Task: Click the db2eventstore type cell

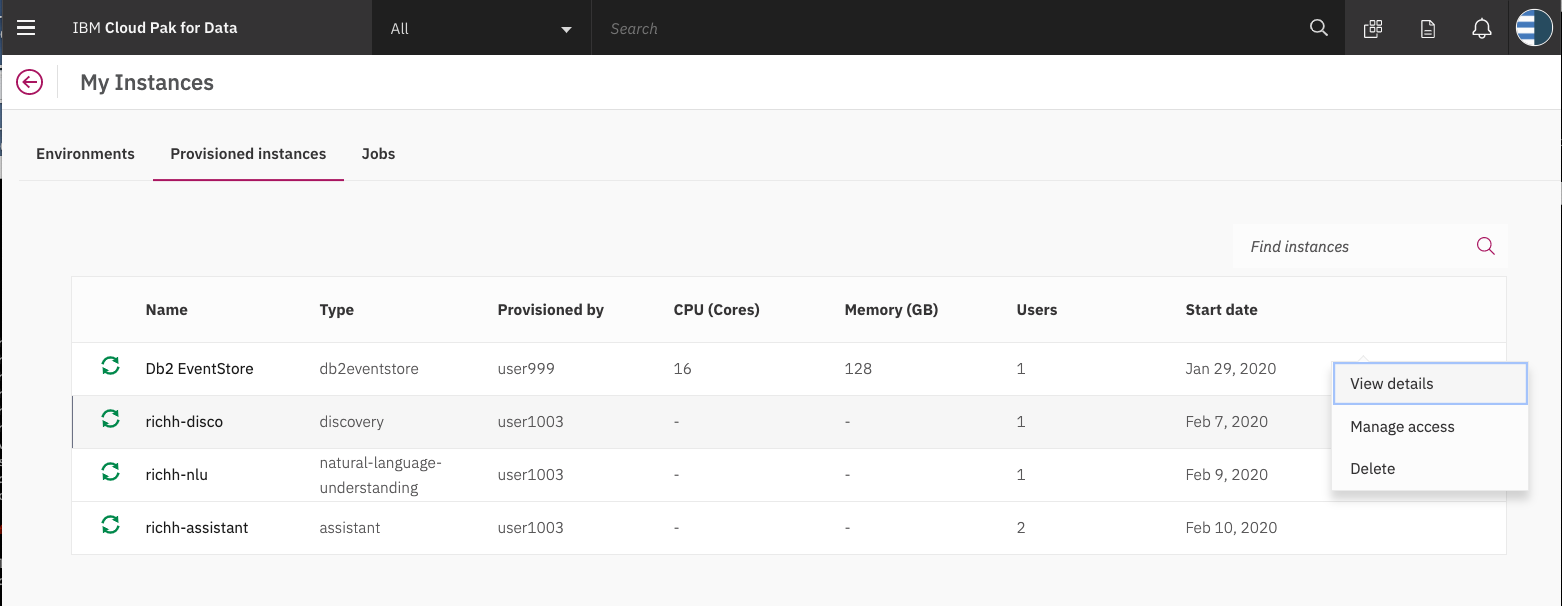Action: [369, 368]
